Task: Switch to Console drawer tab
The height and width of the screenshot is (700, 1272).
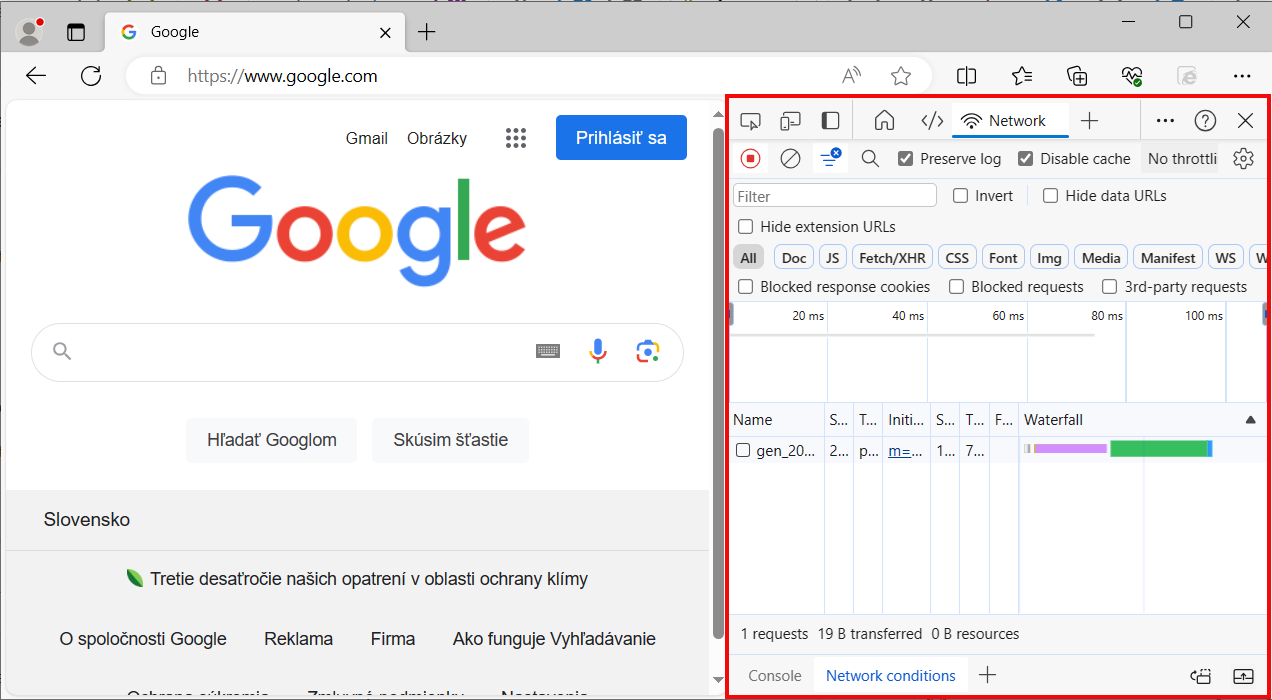Action: point(775,676)
